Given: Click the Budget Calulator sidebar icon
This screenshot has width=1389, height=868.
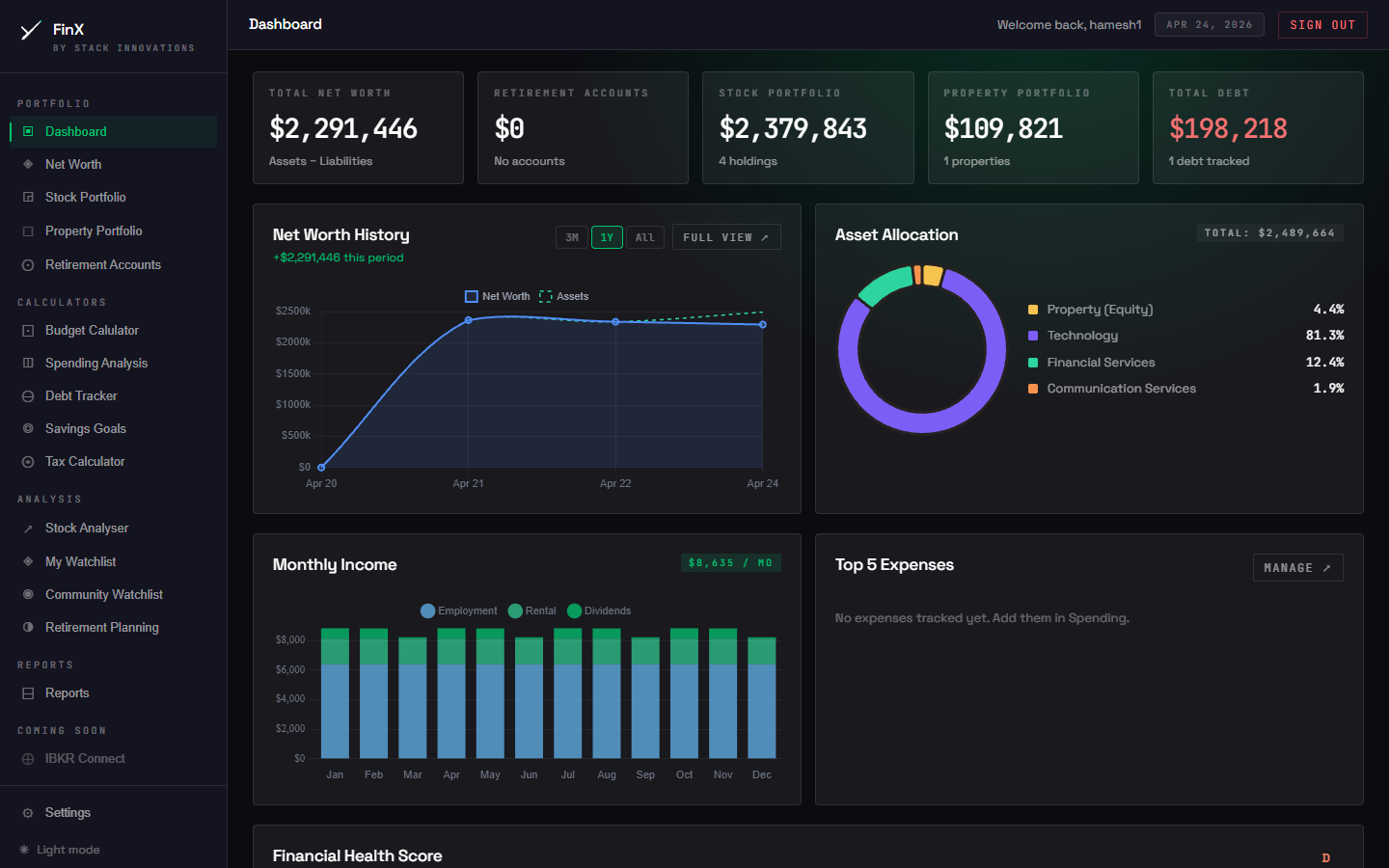Looking at the screenshot, I should click(x=28, y=330).
